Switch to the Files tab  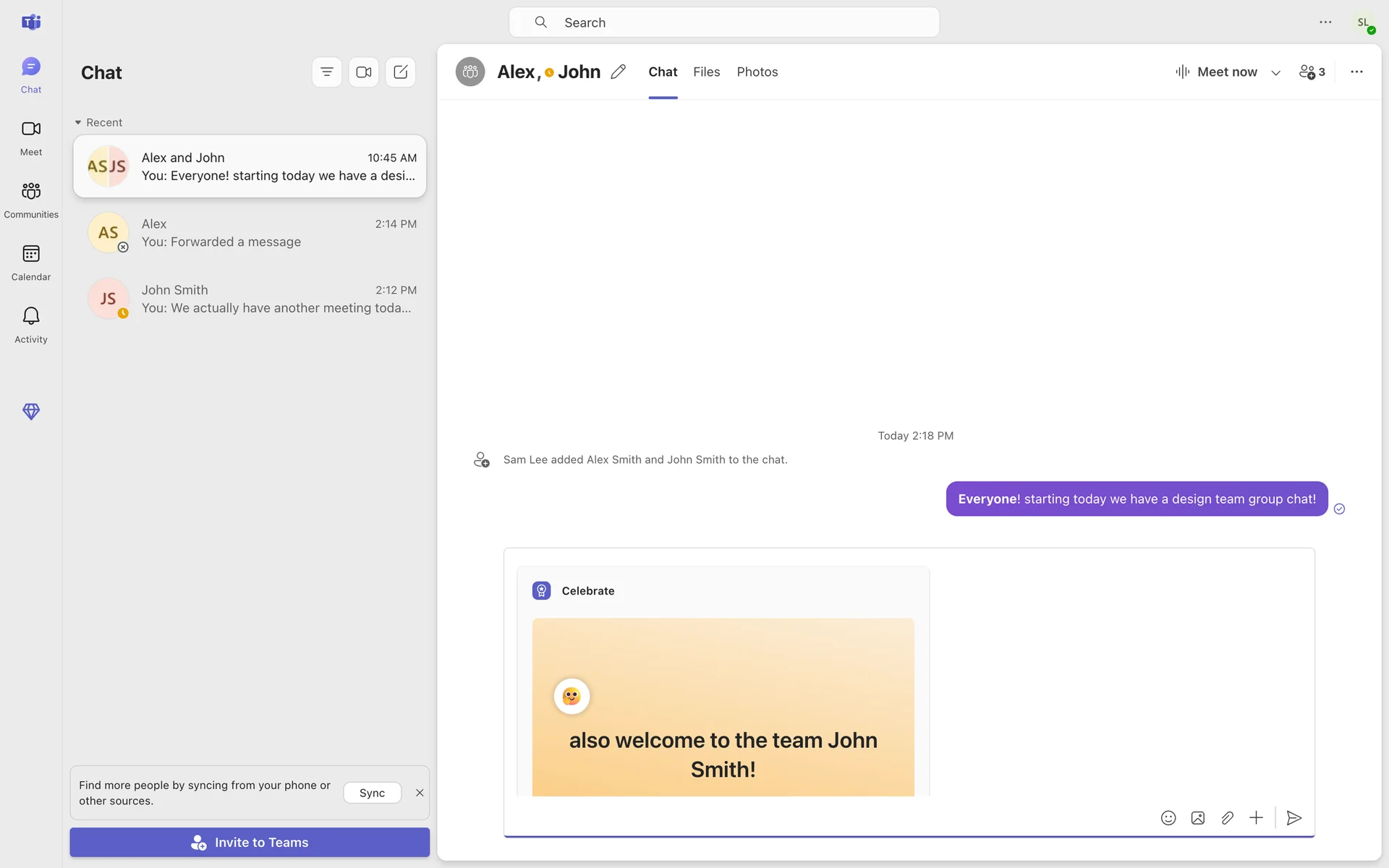pyautogui.click(x=706, y=72)
